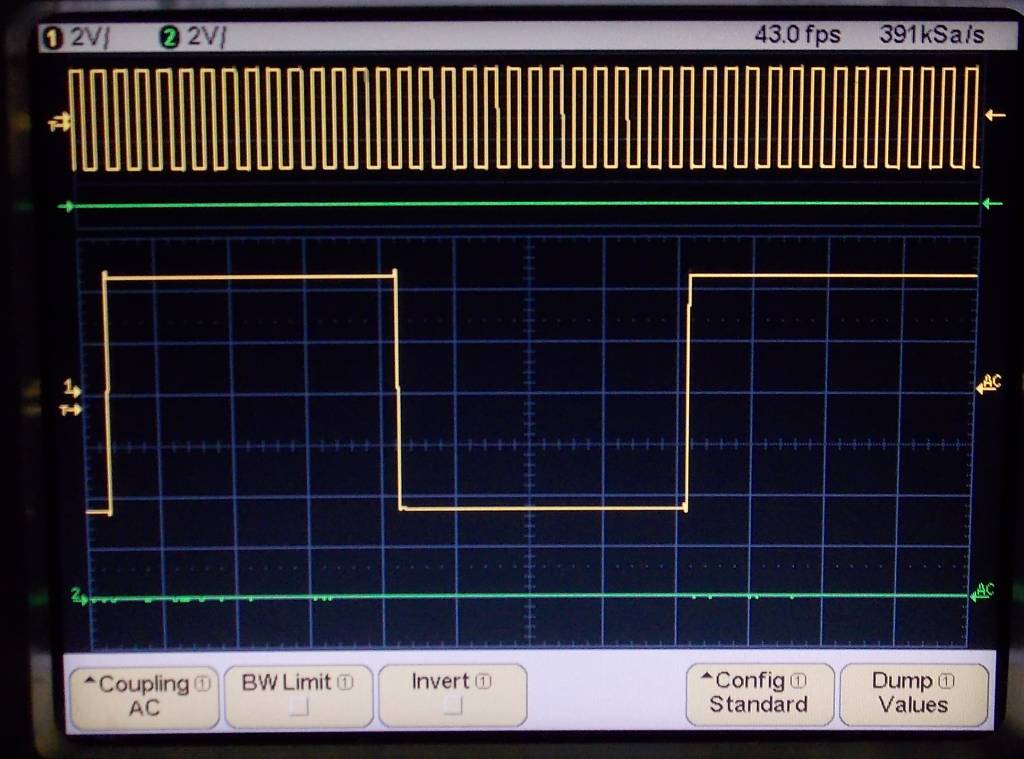Viewport: 1024px width, 759px height.
Task: Click the 391kSa/s sample rate readout
Action: (x=932, y=35)
